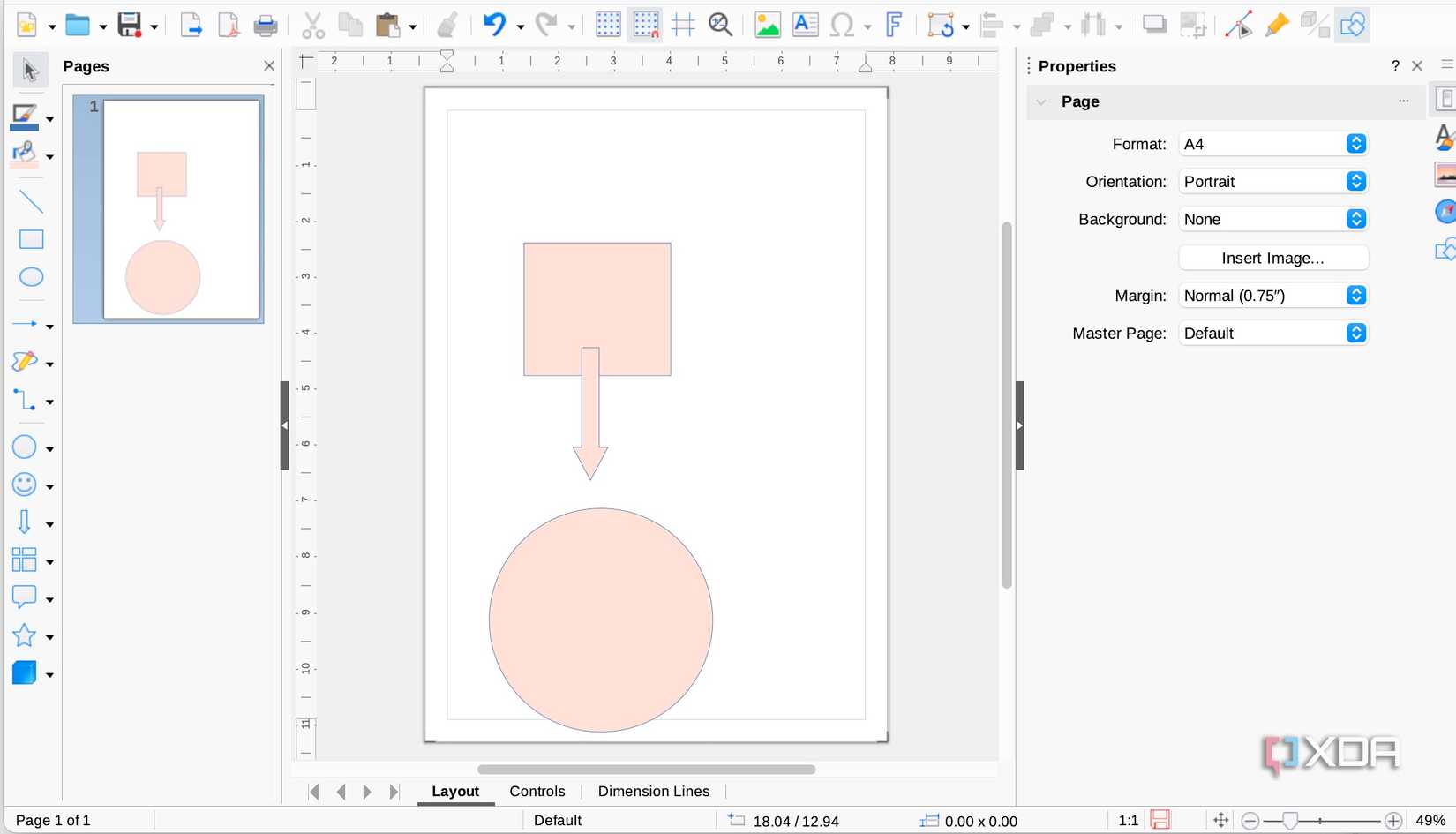Open Properties panel help via question mark
The width and height of the screenshot is (1456, 834).
[x=1395, y=65]
